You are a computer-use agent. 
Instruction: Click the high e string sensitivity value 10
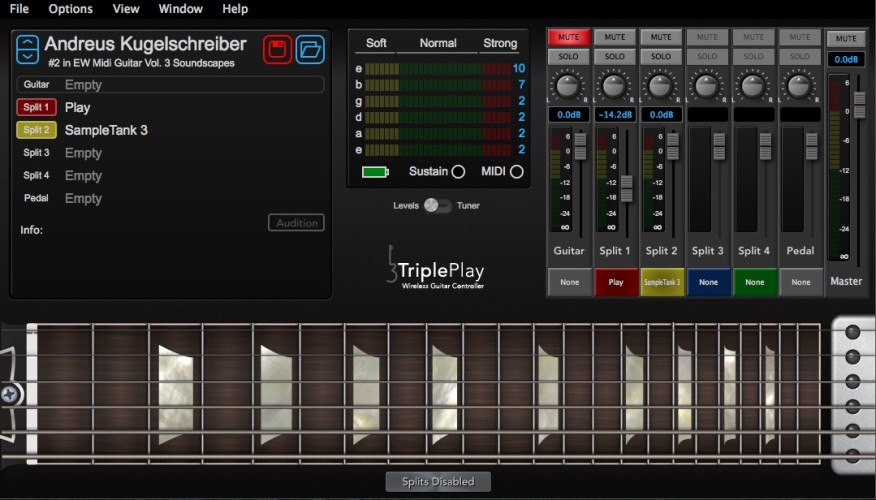click(x=518, y=69)
